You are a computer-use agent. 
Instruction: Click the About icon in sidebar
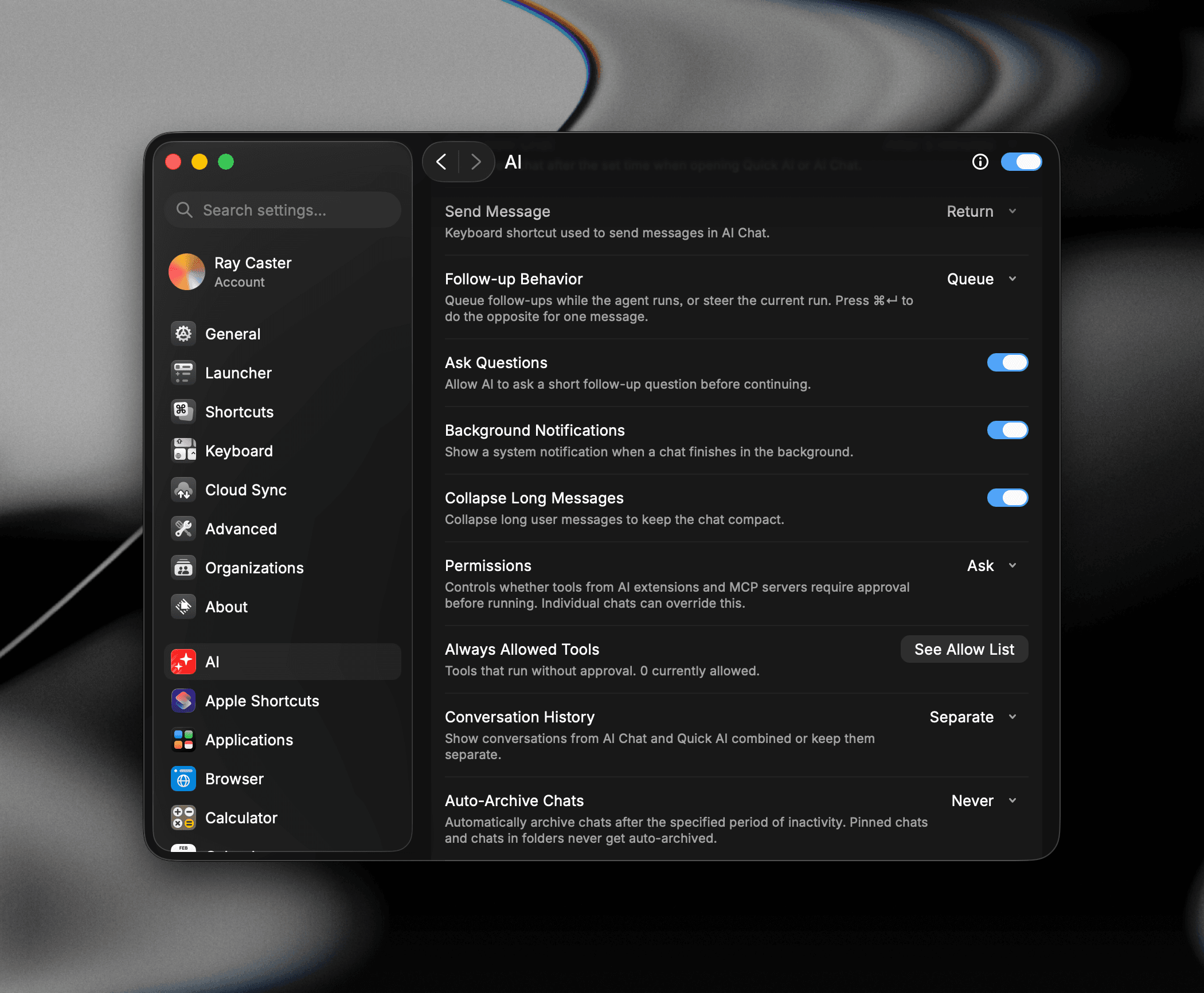coord(183,607)
